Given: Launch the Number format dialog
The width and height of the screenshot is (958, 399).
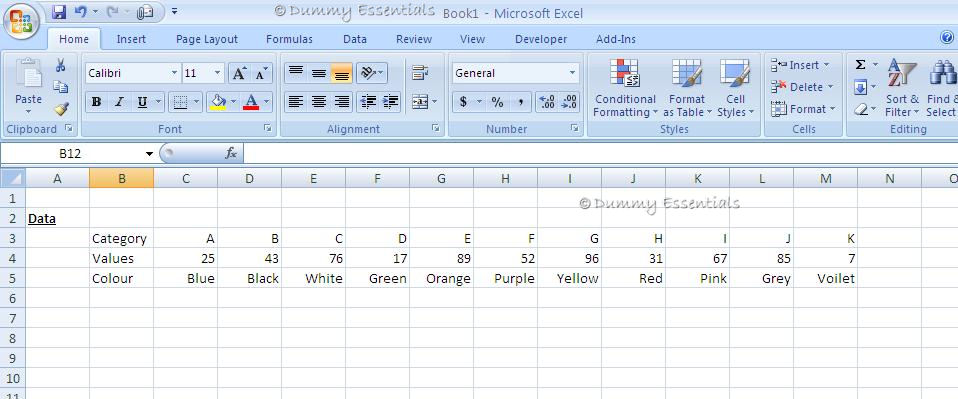Looking at the screenshot, I should [x=574, y=129].
